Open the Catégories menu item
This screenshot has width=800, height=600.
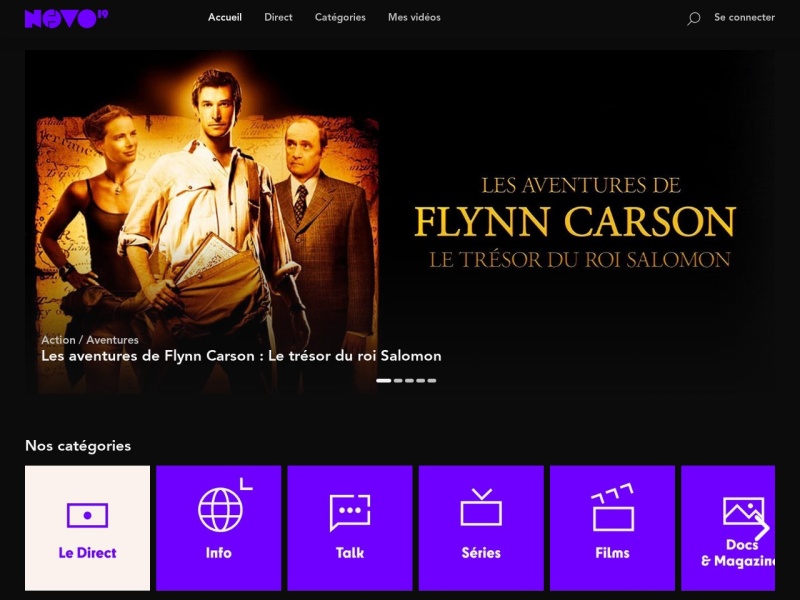(x=340, y=17)
